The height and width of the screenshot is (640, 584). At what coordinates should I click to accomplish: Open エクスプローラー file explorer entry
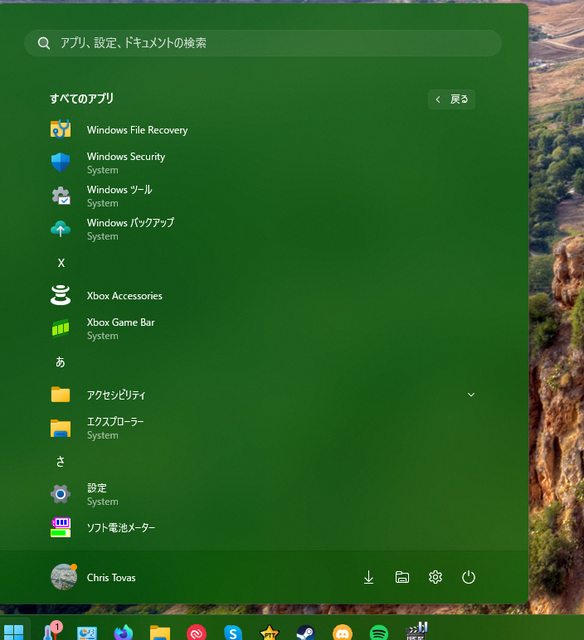pyautogui.click(x=263, y=428)
